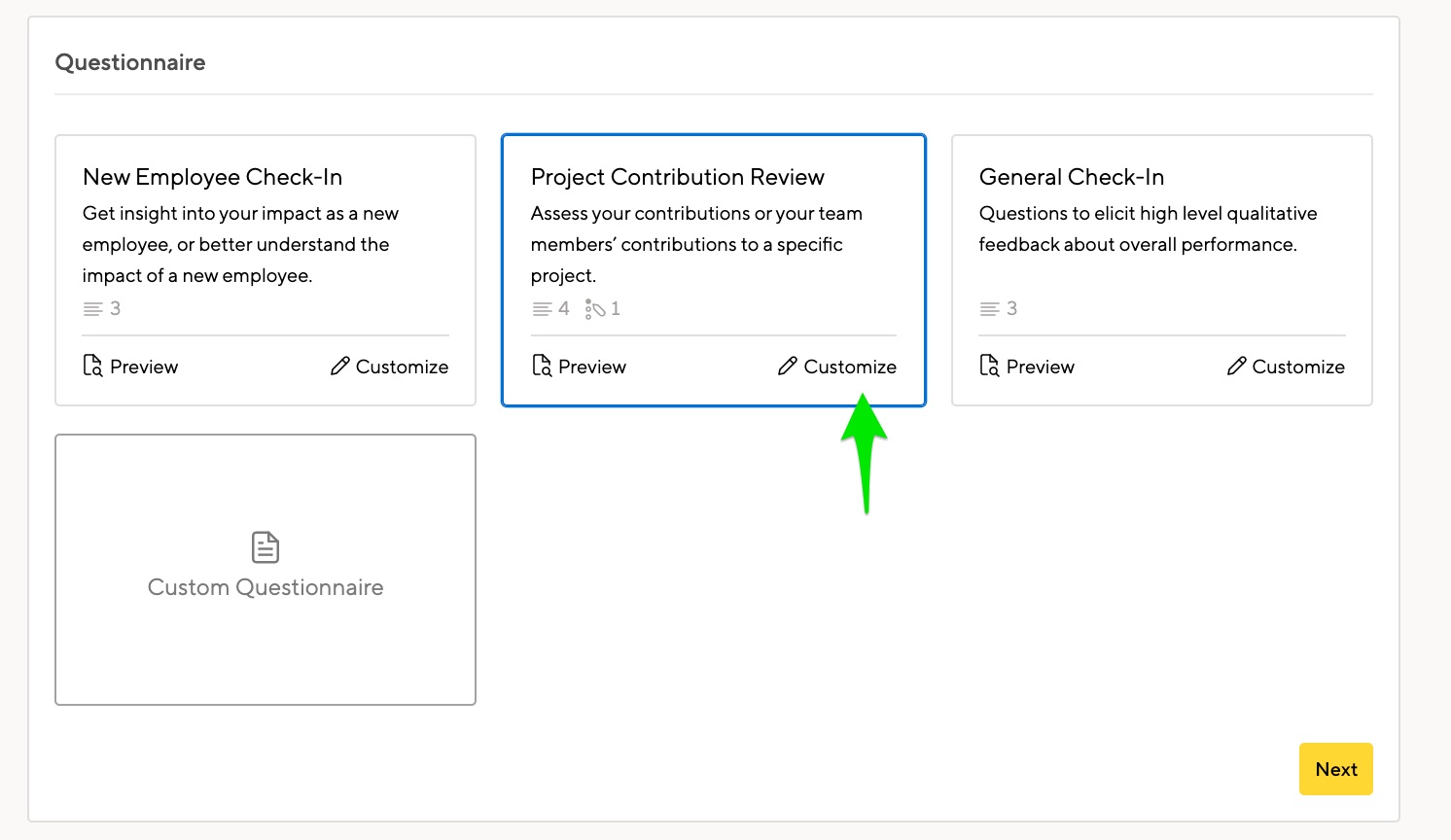The image size is (1451, 840).
Task: Click the Preview magnifier icon on General Check-In
Action: point(988,366)
